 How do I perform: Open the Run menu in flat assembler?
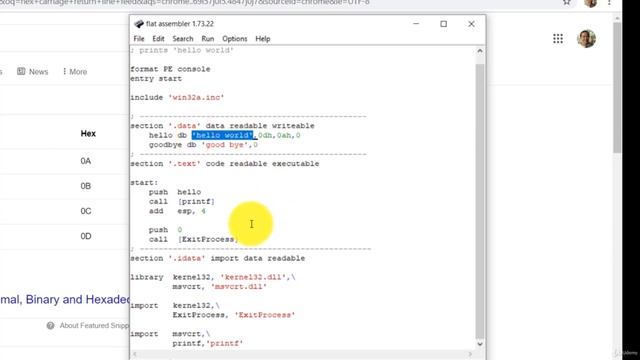click(208, 39)
